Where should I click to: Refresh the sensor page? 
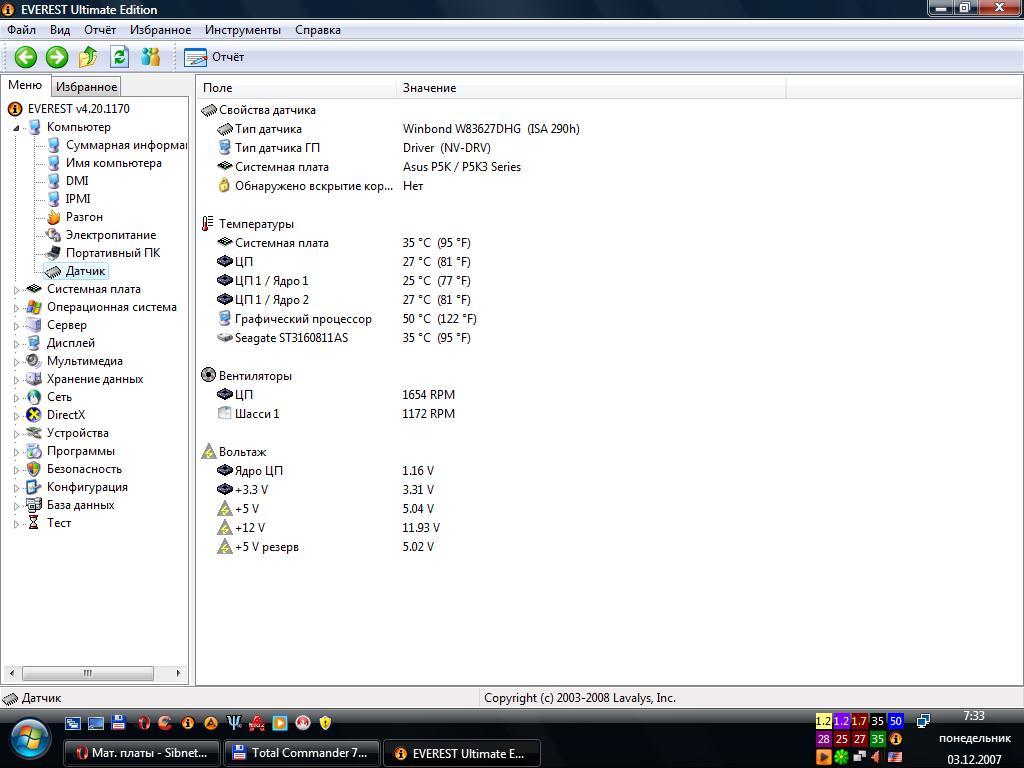[120, 57]
